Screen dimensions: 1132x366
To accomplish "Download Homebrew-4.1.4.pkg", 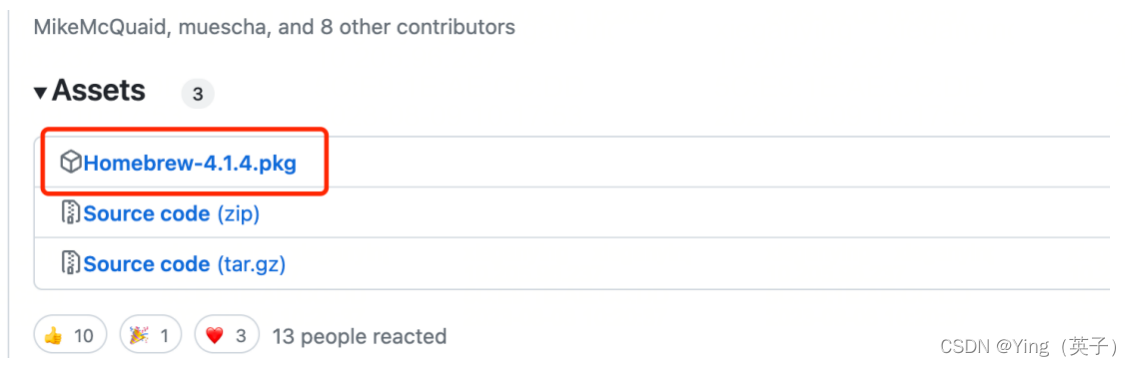I will click(x=190, y=163).
